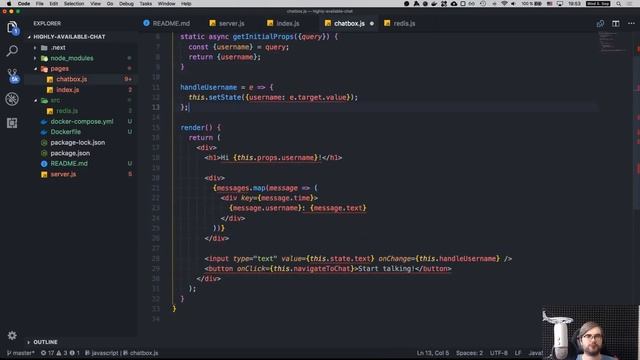Split the editor to the right
640x360 pixels.
click(616, 24)
